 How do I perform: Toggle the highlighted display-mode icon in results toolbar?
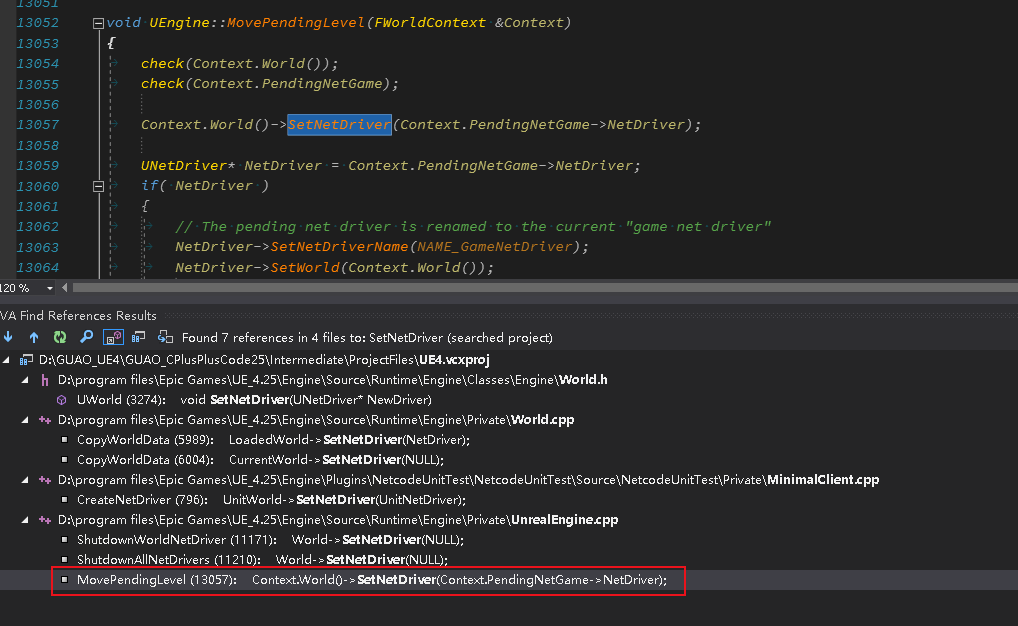coord(113,337)
